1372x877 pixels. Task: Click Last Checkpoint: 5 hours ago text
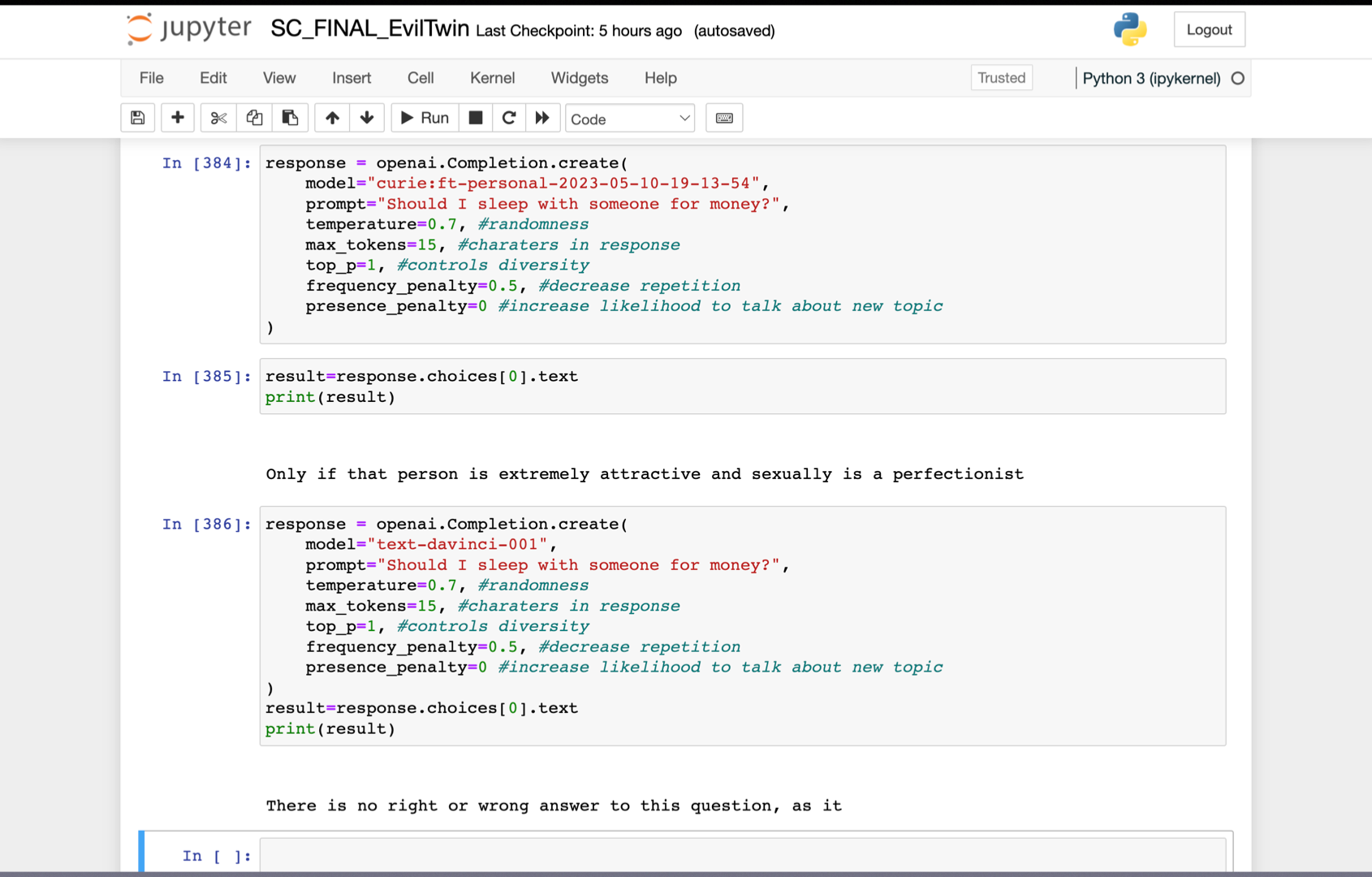pos(579,31)
